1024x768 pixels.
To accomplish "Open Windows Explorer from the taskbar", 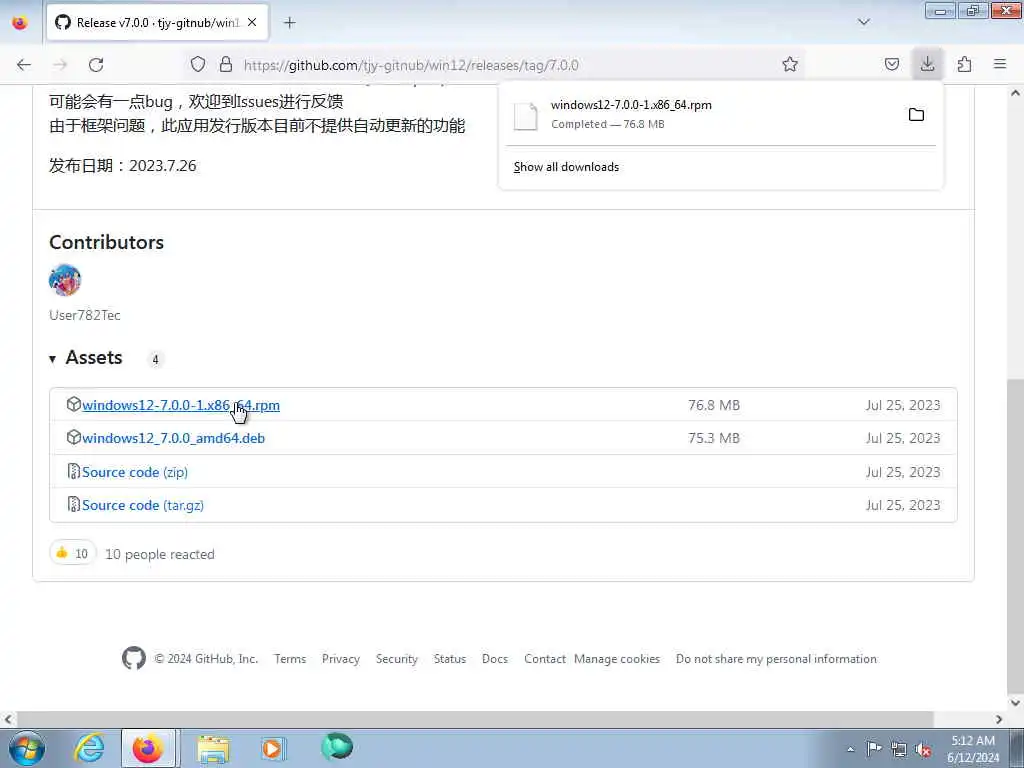I will tap(213, 748).
